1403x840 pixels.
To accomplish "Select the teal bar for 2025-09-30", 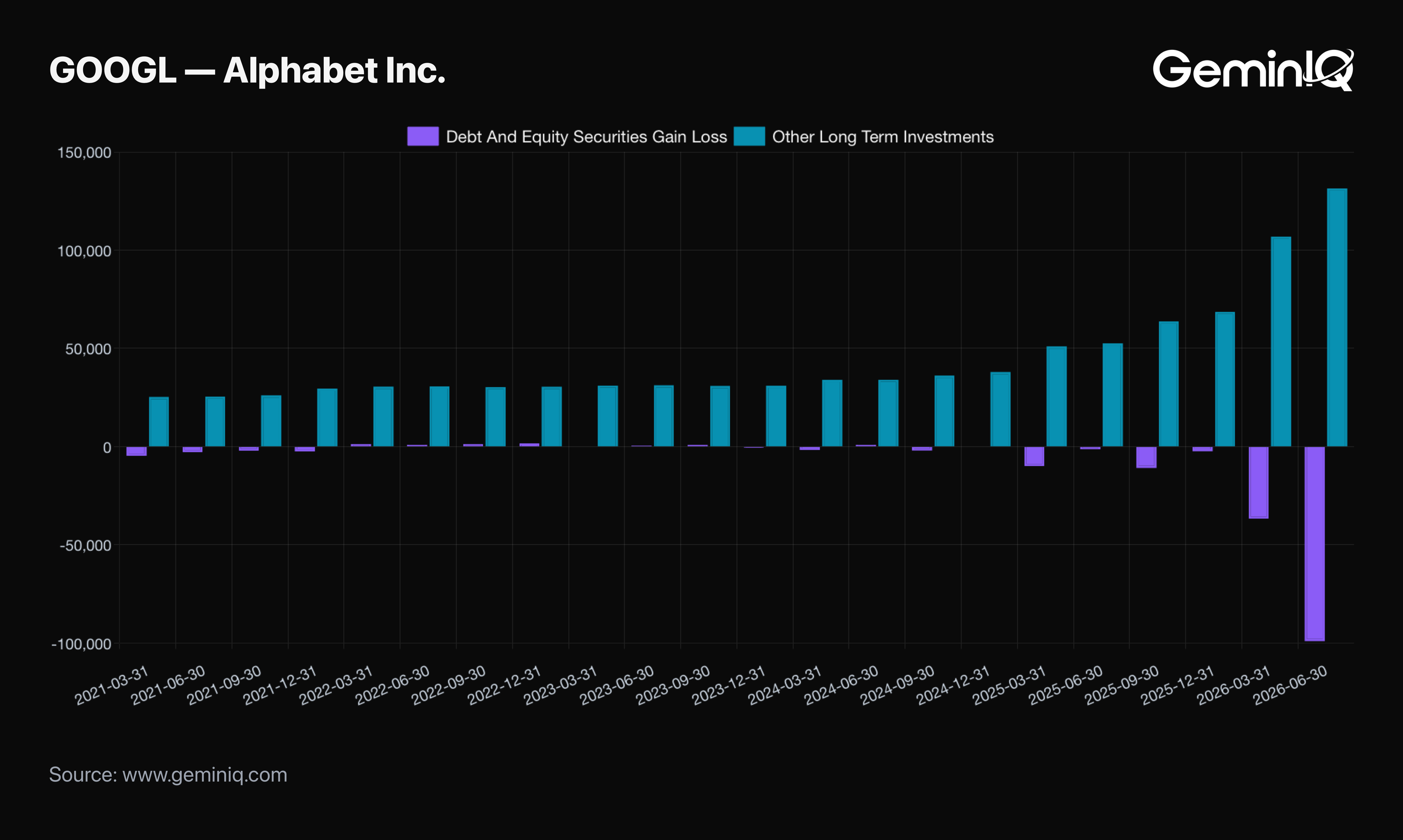I will pyautogui.click(x=1169, y=384).
